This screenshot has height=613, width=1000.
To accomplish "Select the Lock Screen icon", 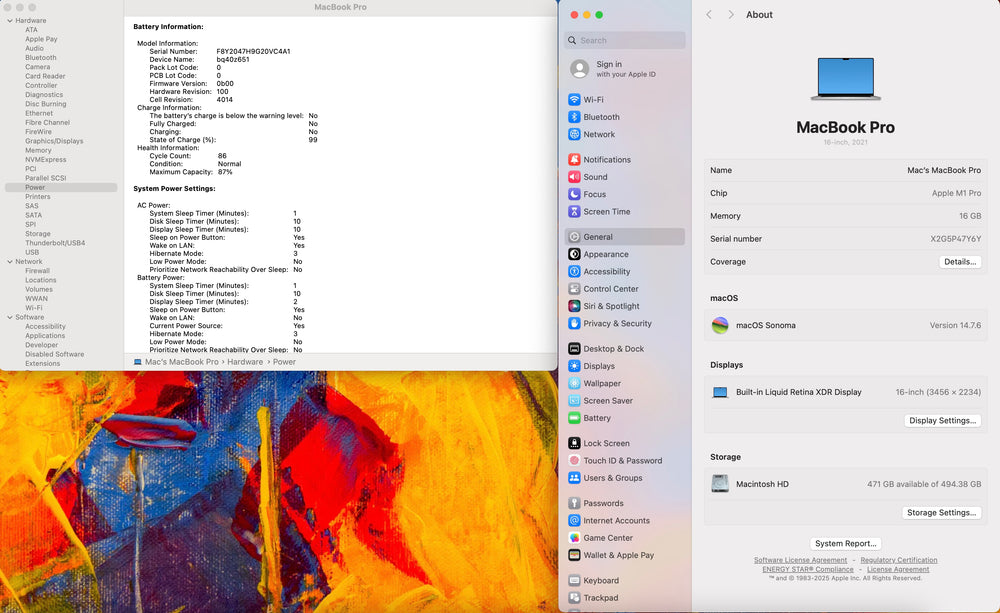I will click(x=574, y=443).
